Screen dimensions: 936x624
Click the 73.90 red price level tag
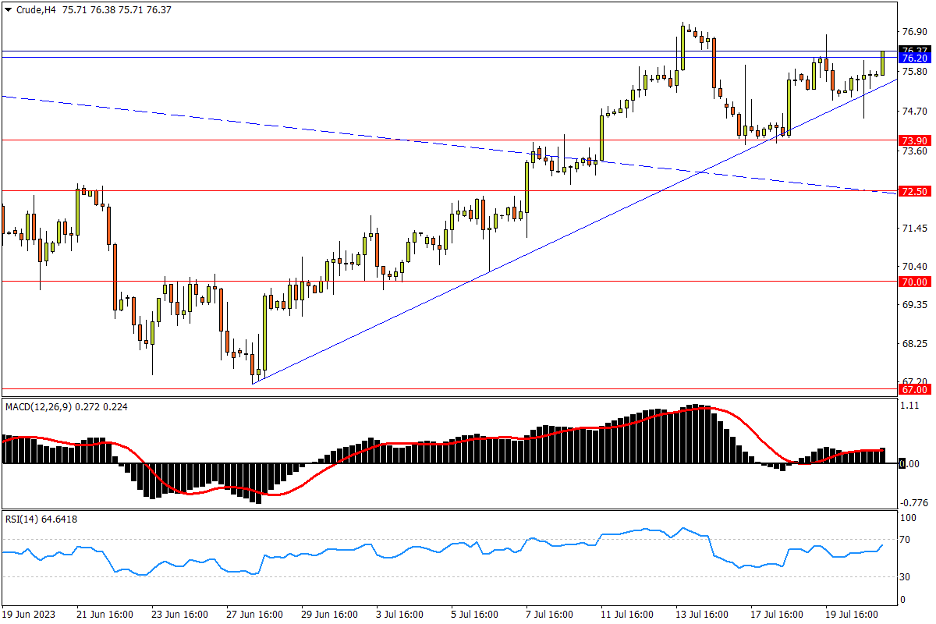point(915,140)
